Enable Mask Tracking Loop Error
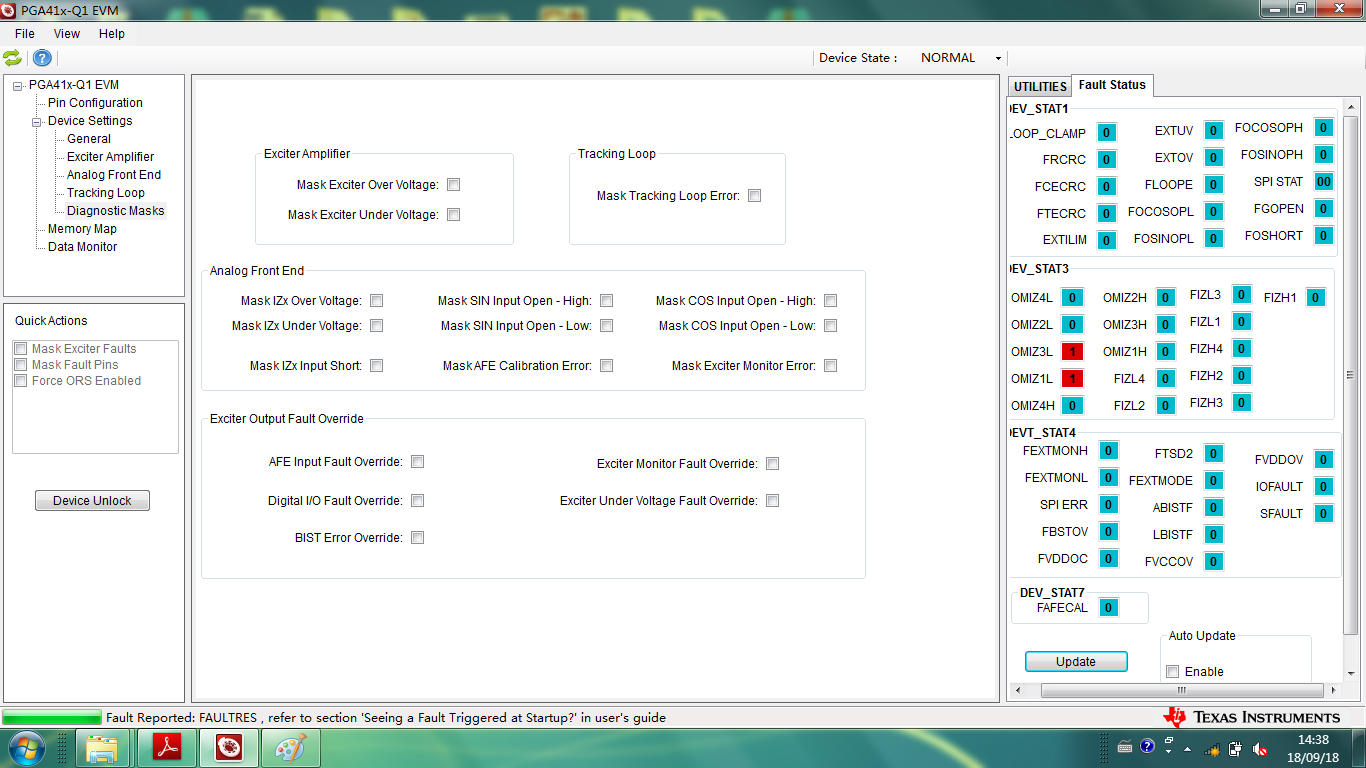Screen dimensions: 1366x768 point(755,196)
